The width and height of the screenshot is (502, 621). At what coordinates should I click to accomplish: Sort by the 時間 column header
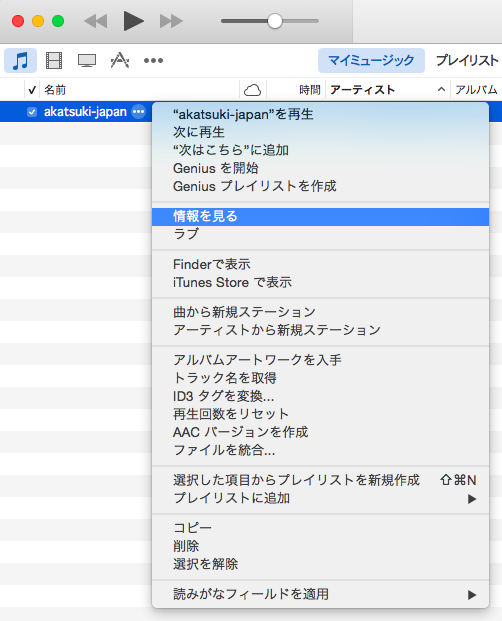point(310,90)
